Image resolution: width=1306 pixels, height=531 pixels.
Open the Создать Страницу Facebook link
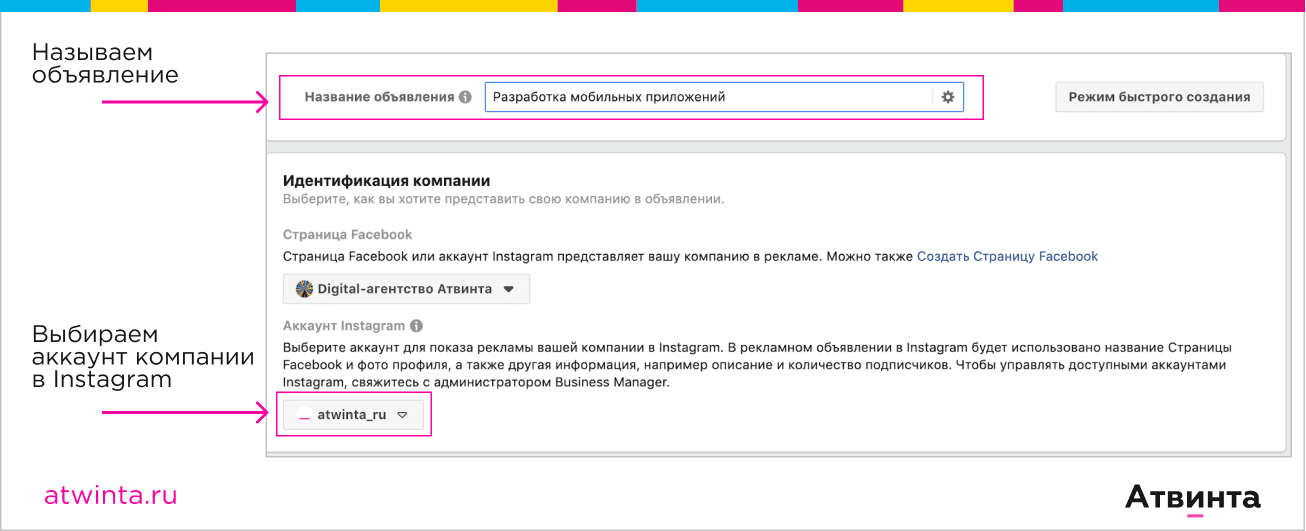pyautogui.click(x=1007, y=257)
